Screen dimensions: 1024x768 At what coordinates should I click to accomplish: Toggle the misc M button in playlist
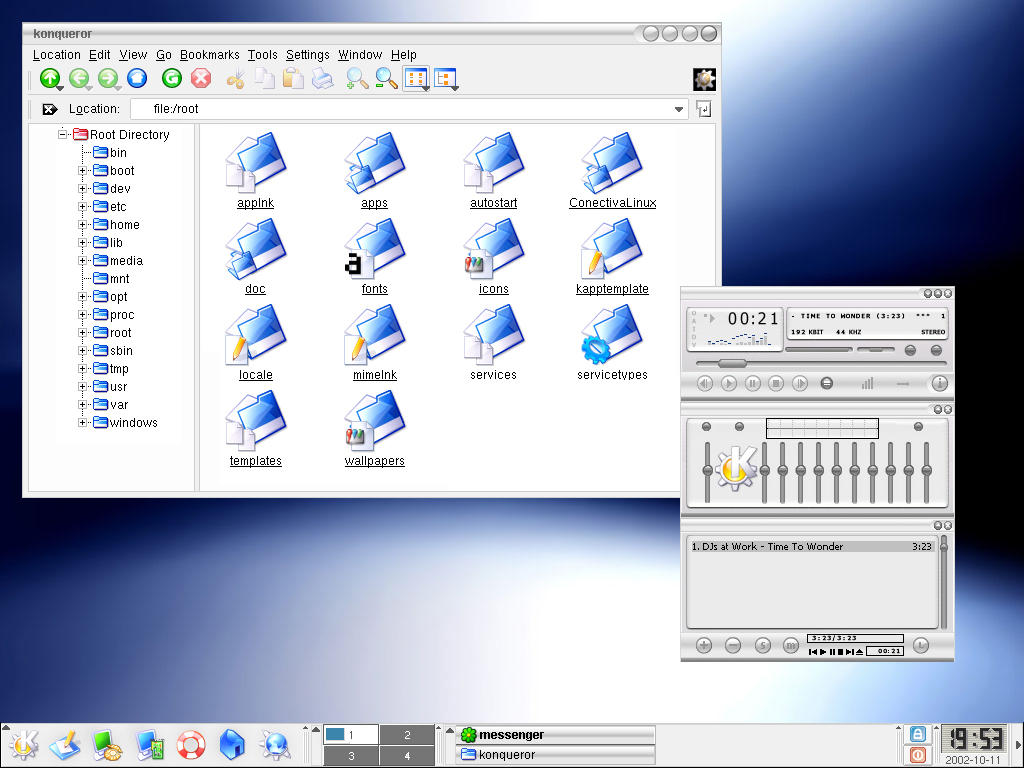(x=790, y=646)
